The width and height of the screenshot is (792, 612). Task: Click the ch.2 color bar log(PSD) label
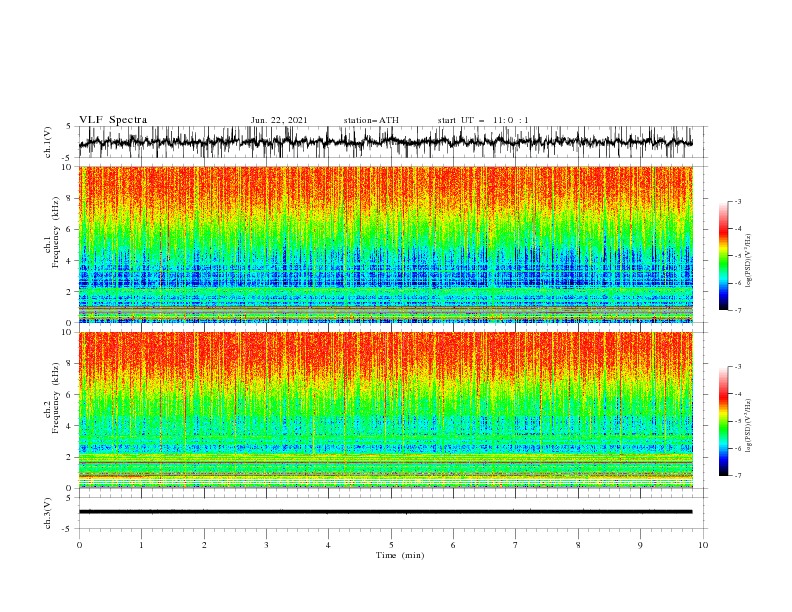pyautogui.click(x=748, y=425)
